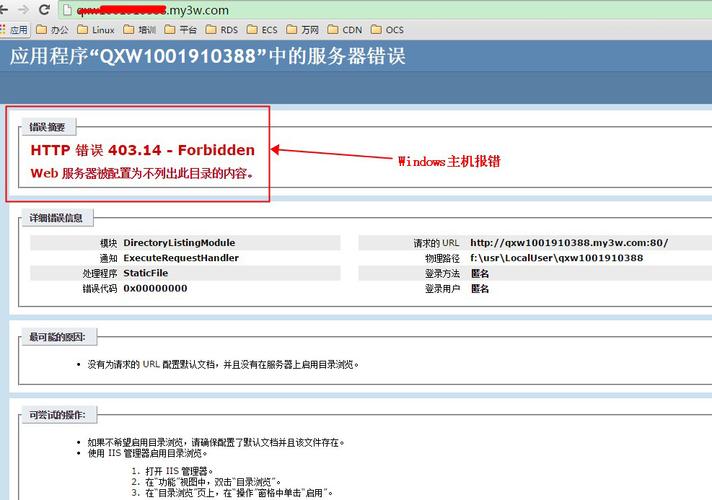Click the 可尝试的操作 section label

[x=57, y=415]
